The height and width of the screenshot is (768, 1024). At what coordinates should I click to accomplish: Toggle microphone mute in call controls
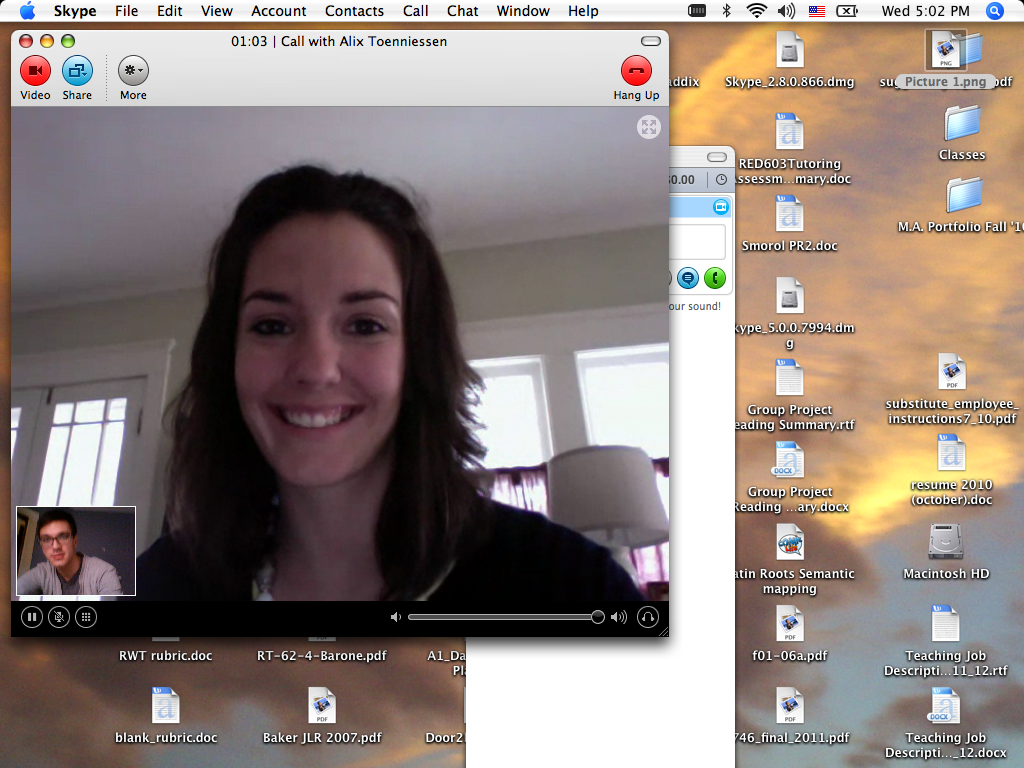point(59,617)
